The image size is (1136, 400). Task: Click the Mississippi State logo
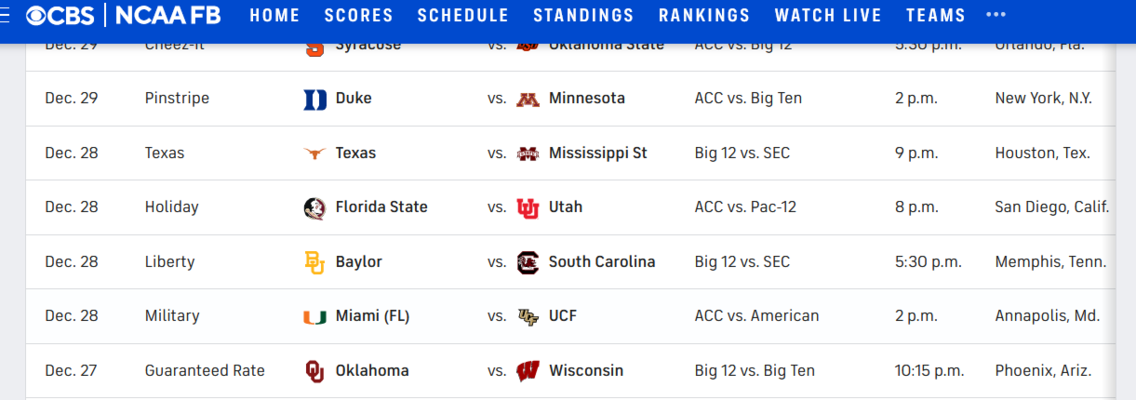tap(527, 154)
